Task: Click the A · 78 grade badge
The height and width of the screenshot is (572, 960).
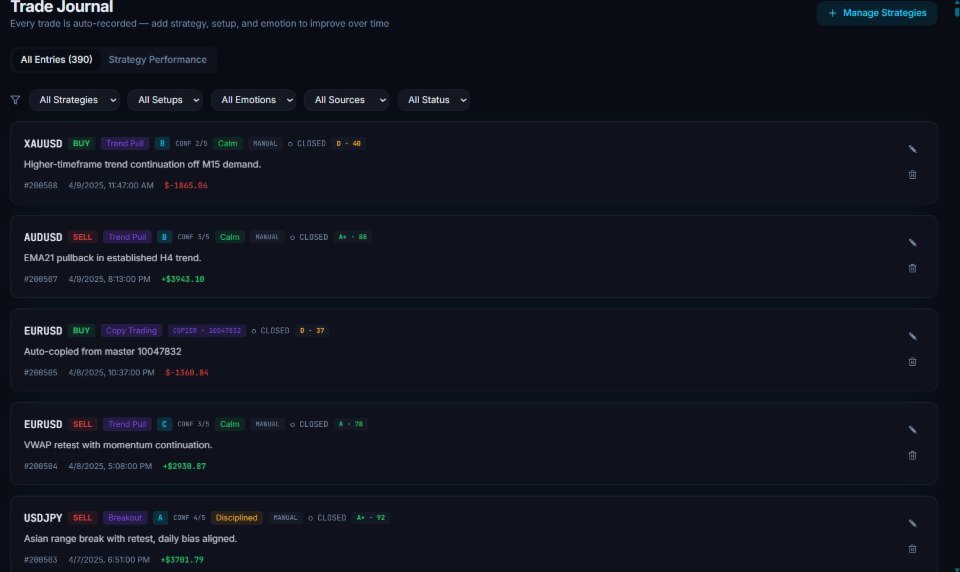Action: click(350, 424)
